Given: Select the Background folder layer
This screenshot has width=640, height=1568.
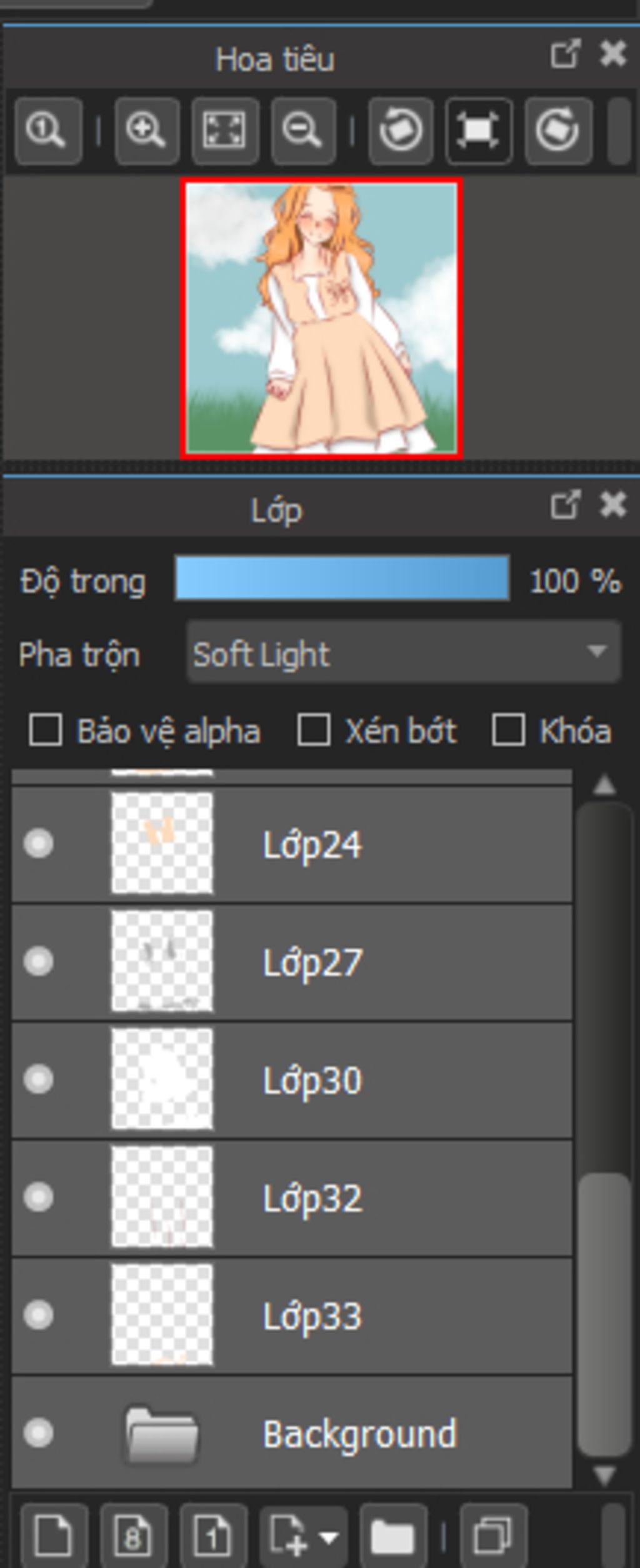Looking at the screenshot, I should click(359, 1433).
